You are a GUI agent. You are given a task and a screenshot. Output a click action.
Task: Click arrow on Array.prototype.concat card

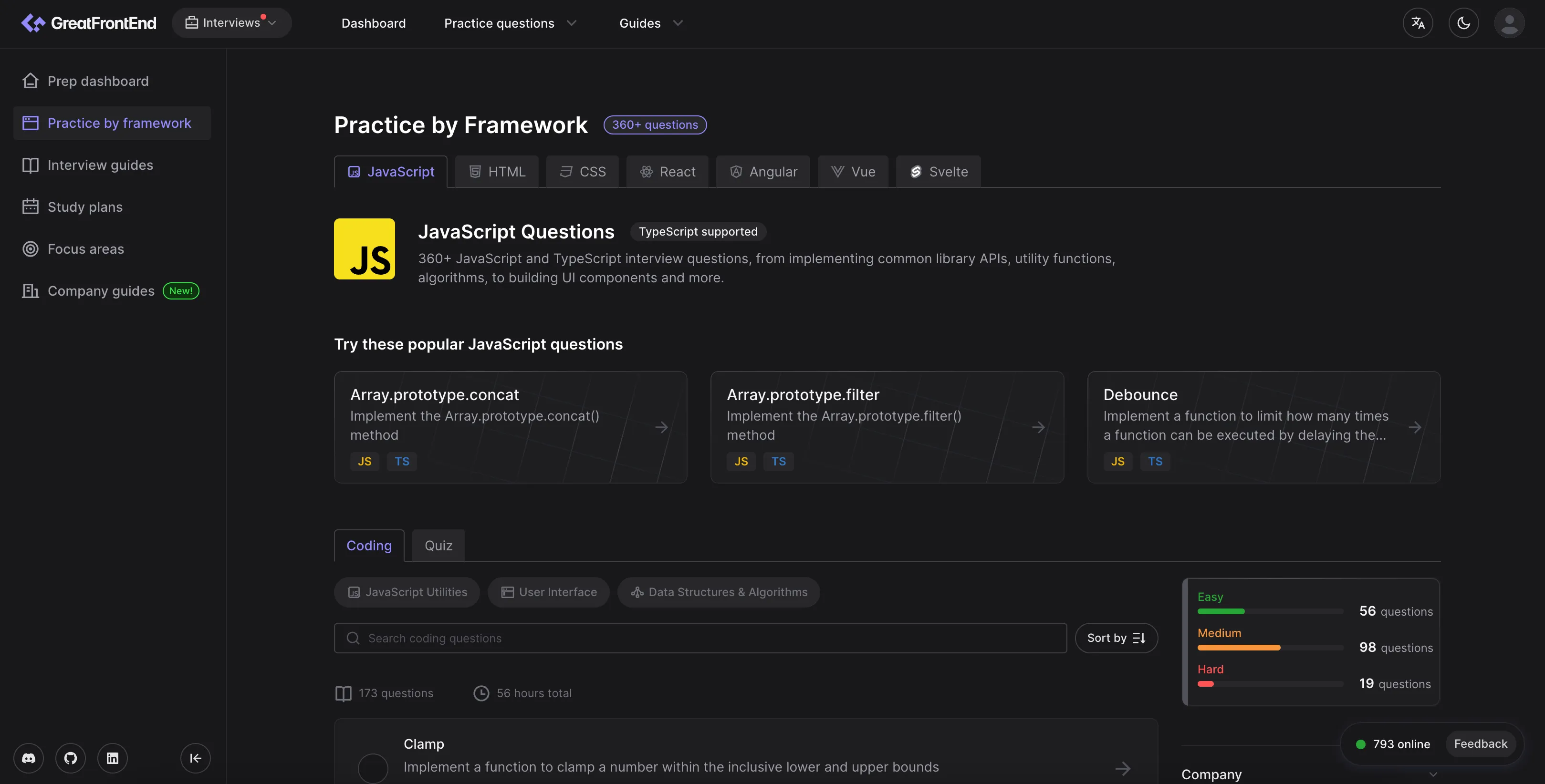pos(661,427)
